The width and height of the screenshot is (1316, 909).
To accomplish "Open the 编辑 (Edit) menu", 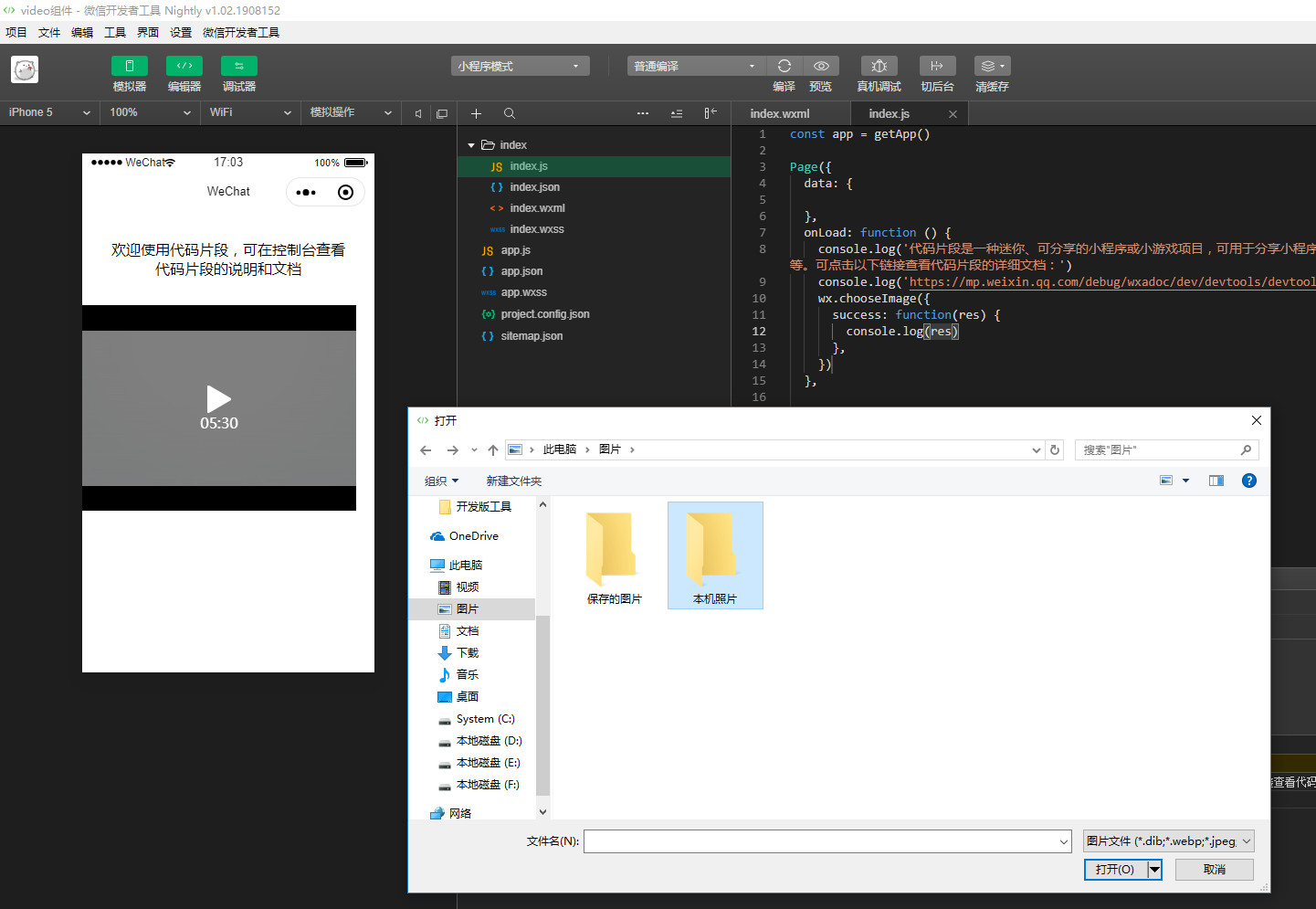I will [x=82, y=32].
